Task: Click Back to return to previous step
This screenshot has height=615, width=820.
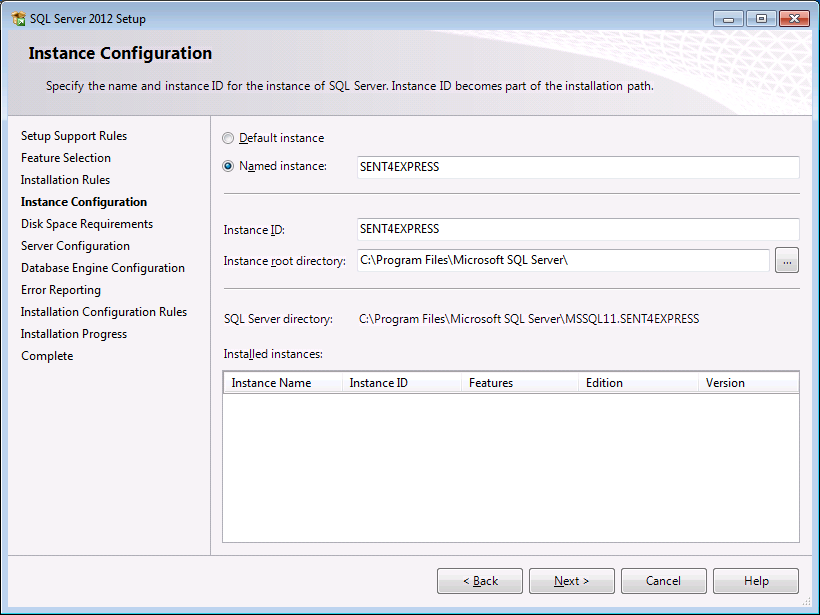Action: click(x=479, y=580)
